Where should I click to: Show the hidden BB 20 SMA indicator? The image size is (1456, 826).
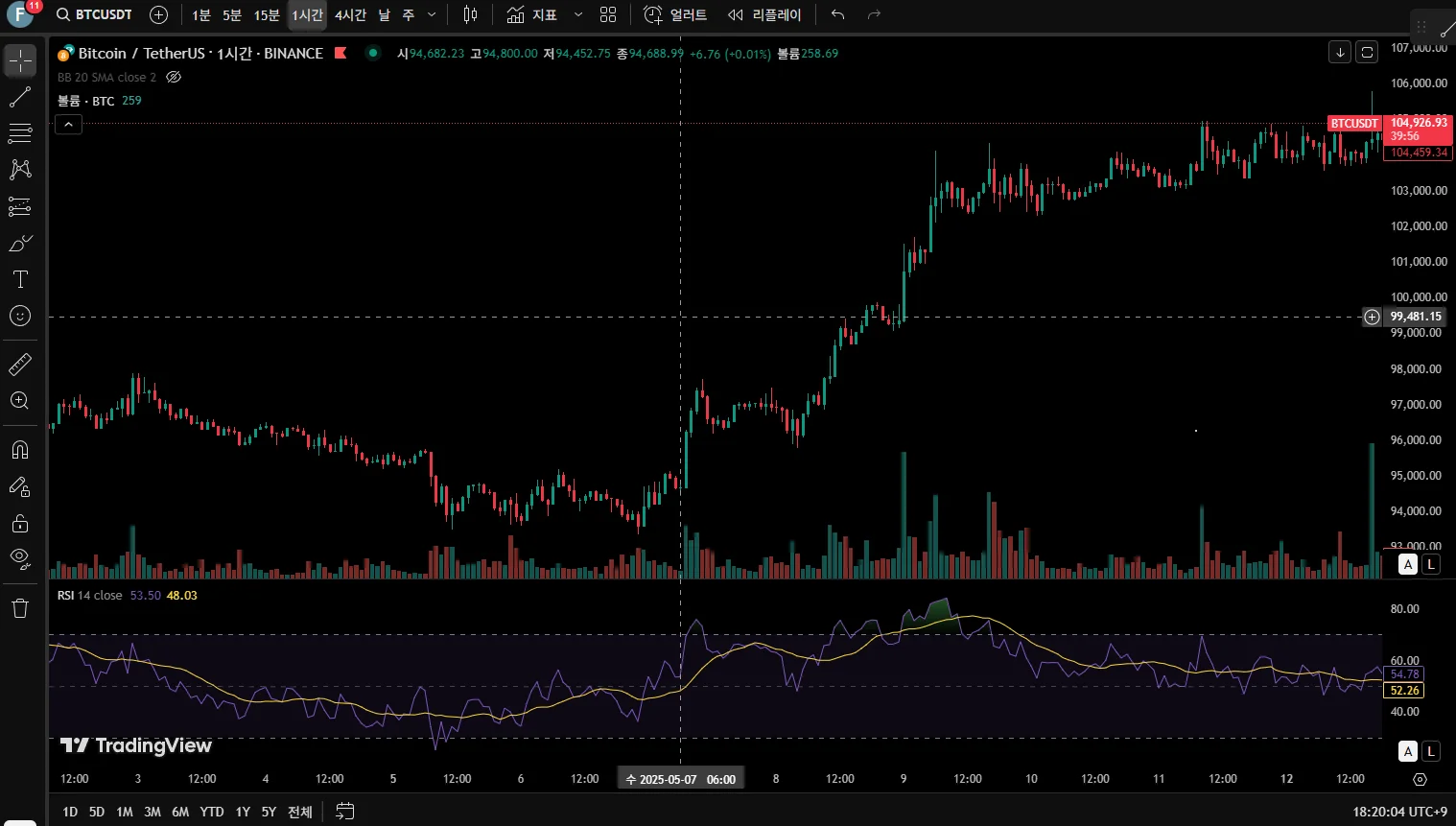pos(174,77)
